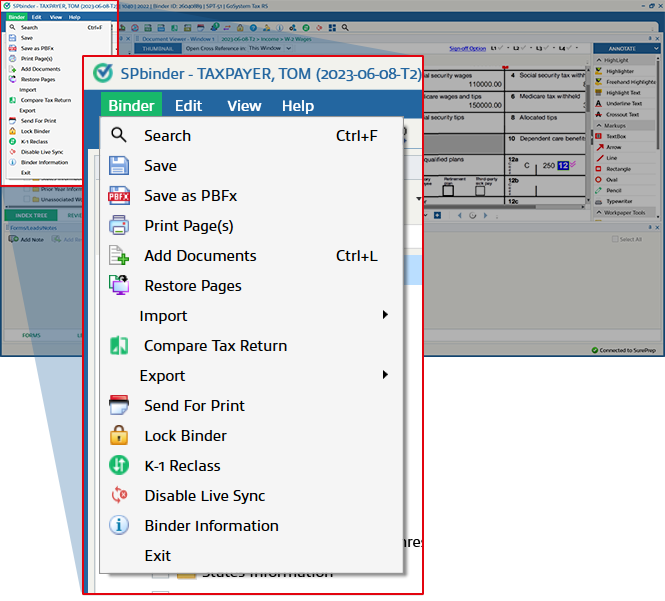Open the Help menu in the enlarged menu bar
This screenshot has width=665, height=601.
coord(298,105)
